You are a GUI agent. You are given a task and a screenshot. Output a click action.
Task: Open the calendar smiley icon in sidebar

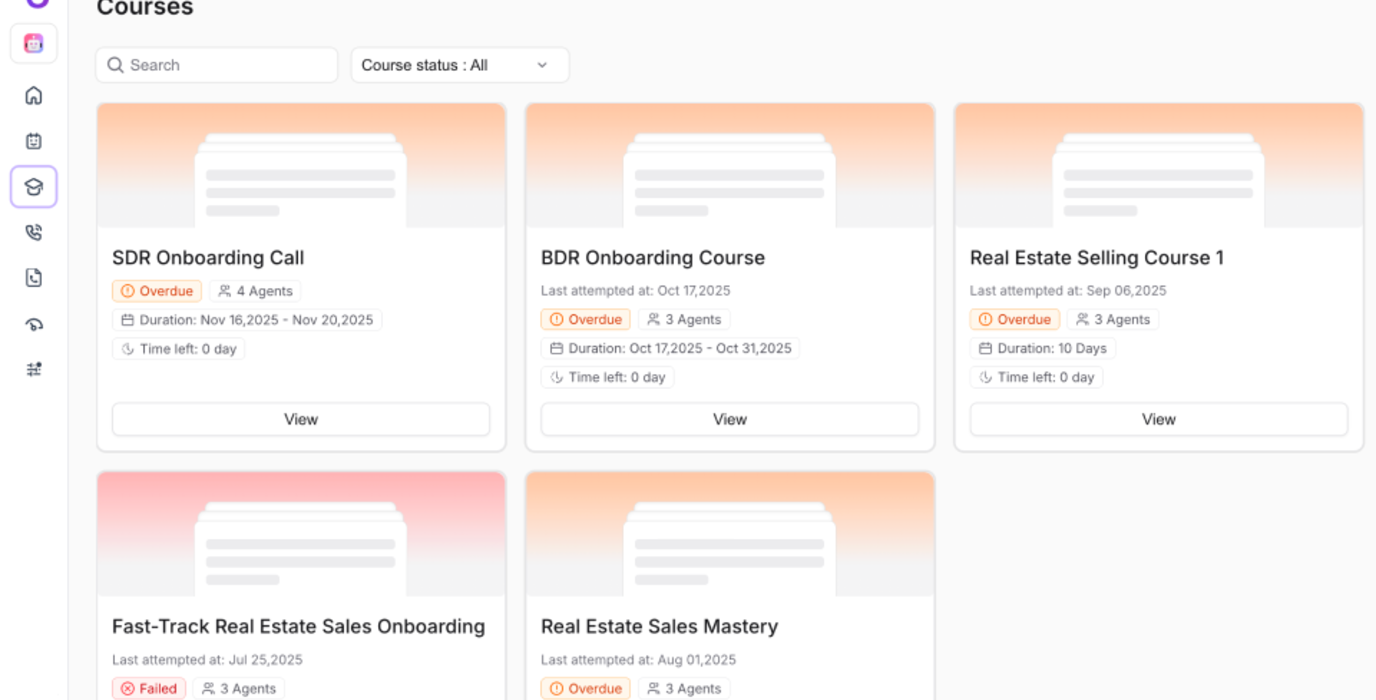[34, 141]
